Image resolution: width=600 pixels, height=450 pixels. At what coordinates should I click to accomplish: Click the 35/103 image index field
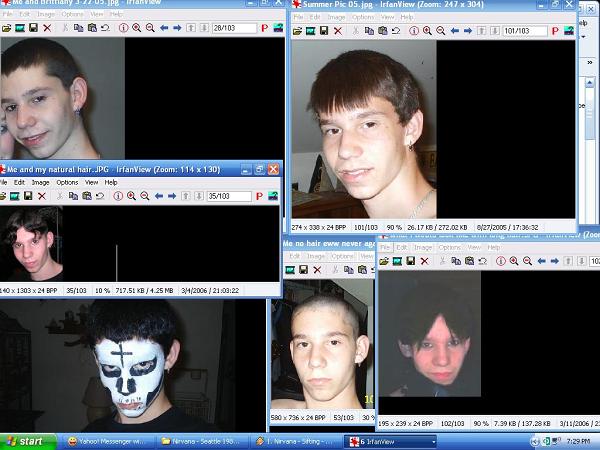[227, 196]
